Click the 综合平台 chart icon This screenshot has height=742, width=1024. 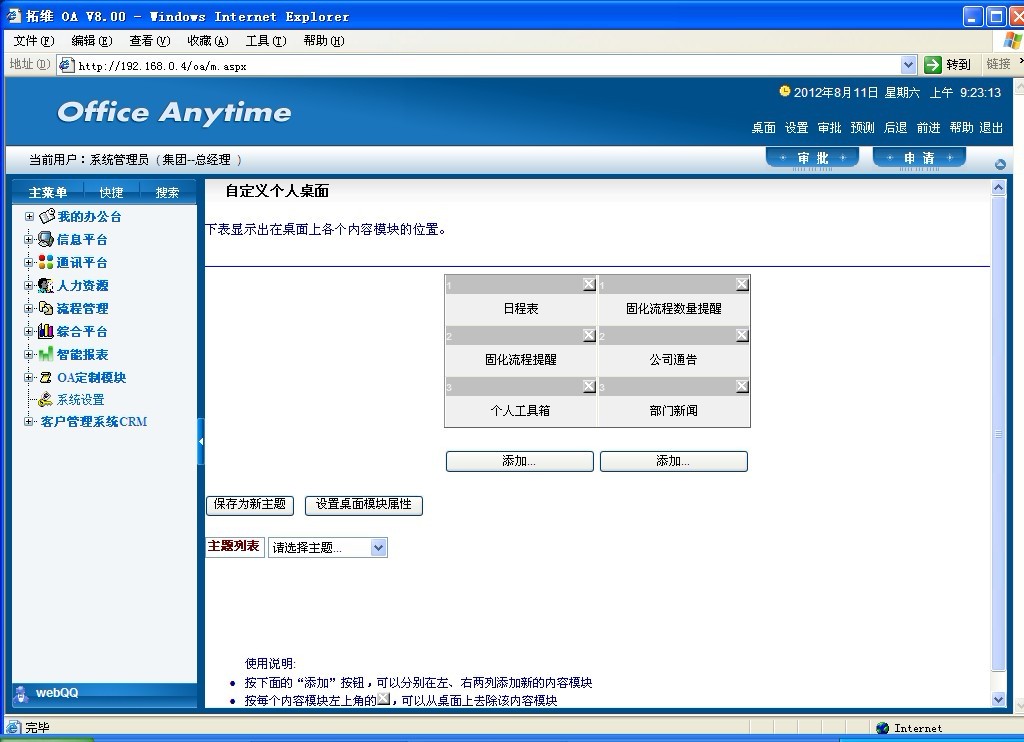point(46,331)
